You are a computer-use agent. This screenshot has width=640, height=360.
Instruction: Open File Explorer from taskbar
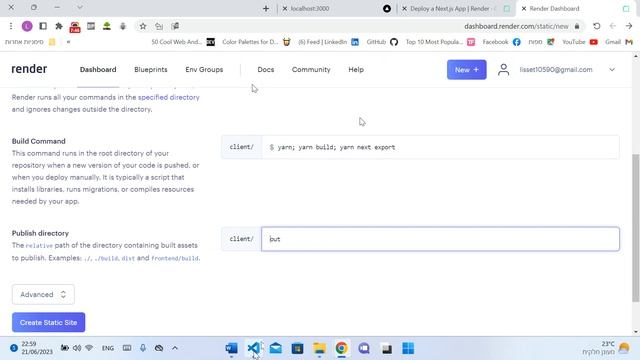click(320, 348)
